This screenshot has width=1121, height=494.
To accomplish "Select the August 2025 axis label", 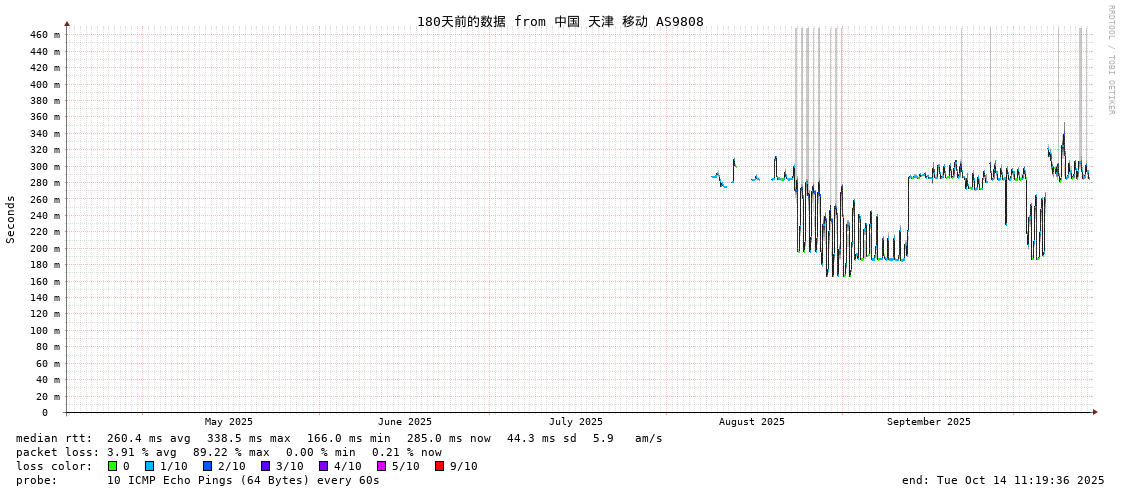I will [x=752, y=422].
